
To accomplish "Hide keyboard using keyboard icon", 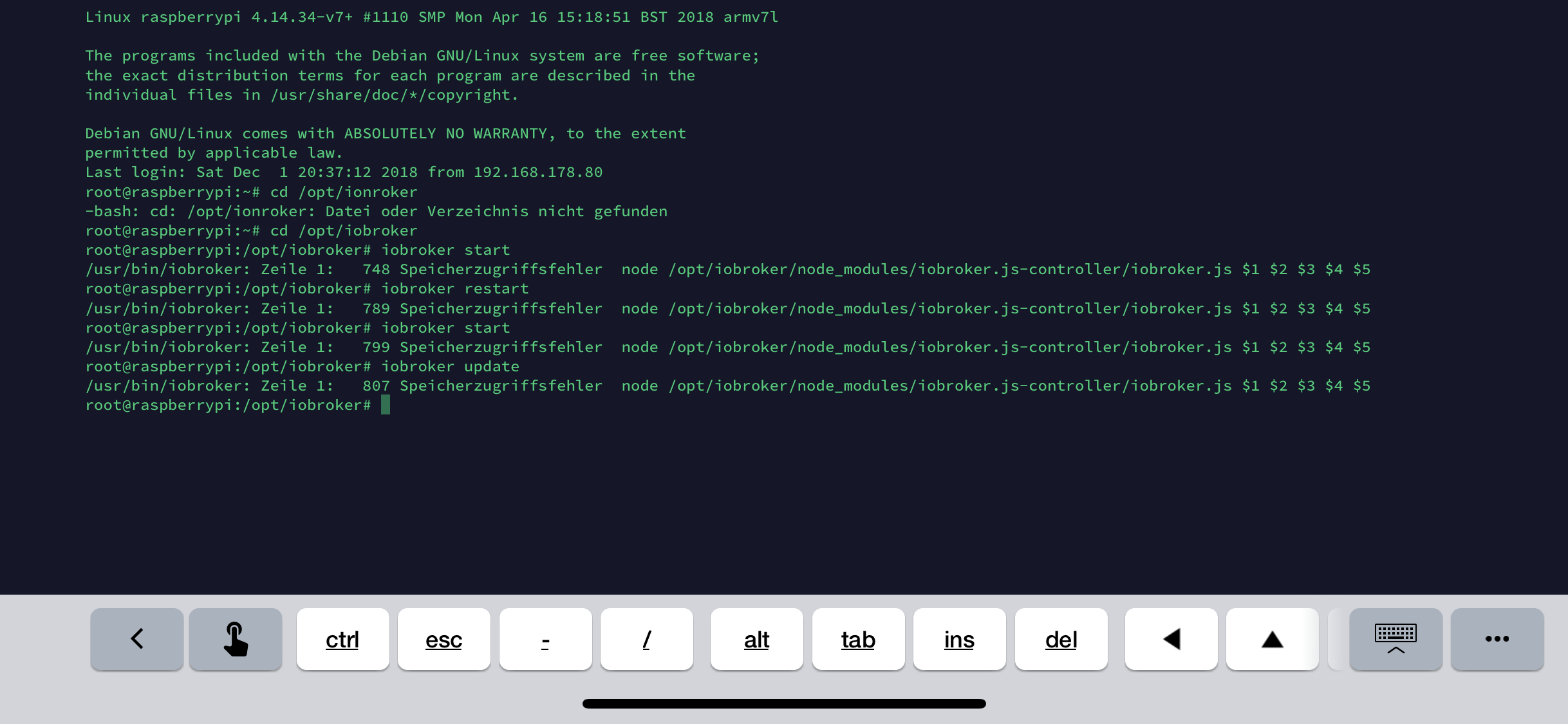I will pyautogui.click(x=1395, y=639).
